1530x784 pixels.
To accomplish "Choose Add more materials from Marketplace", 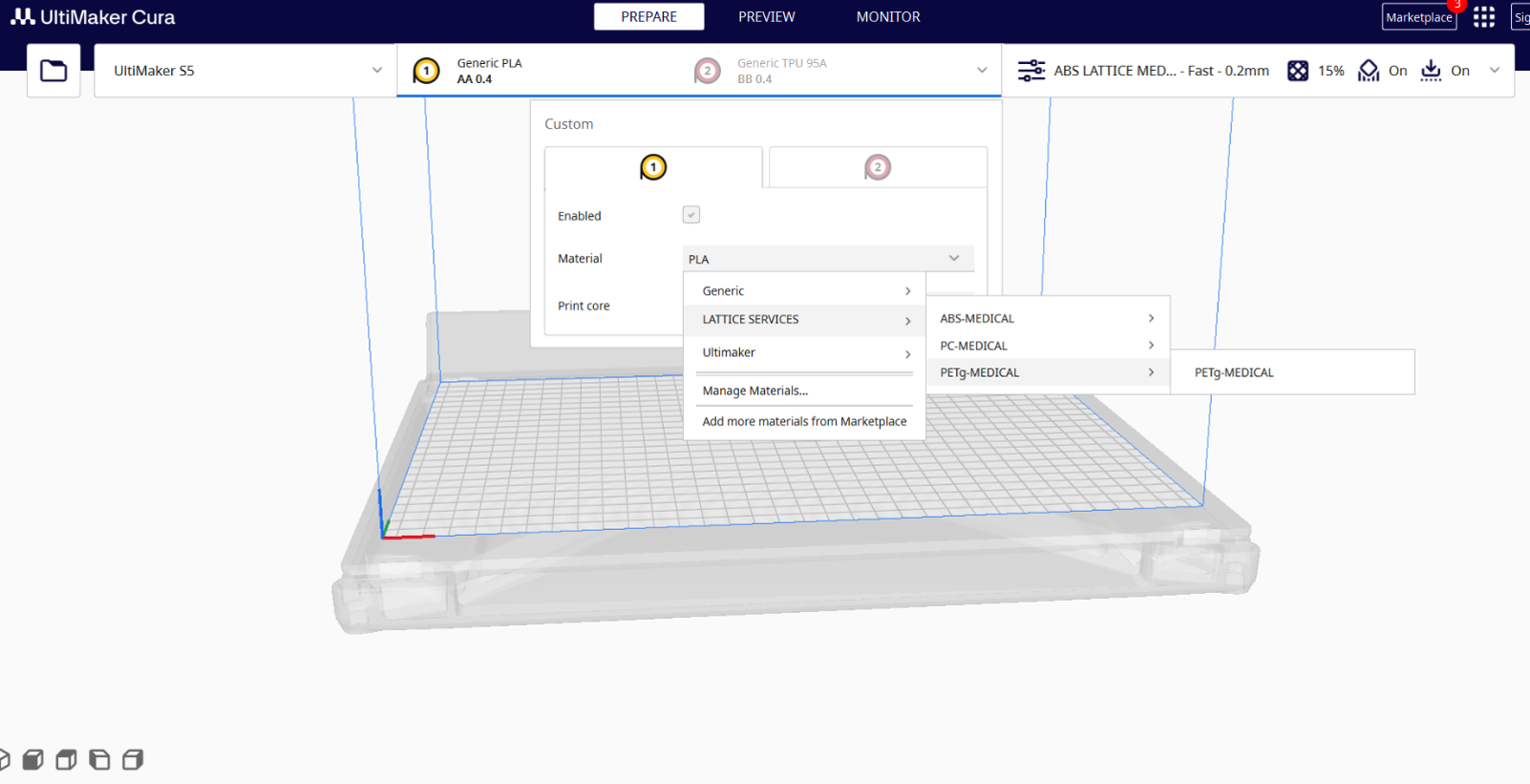I will [x=805, y=421].
